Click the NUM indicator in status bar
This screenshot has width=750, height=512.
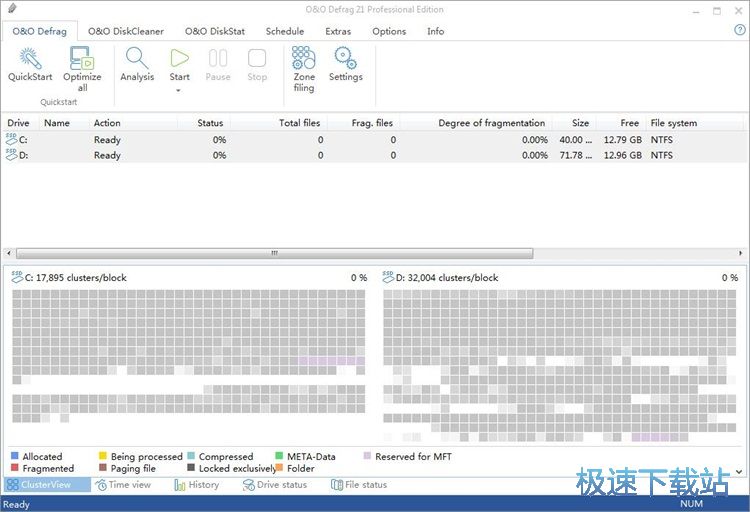(691, 504)
